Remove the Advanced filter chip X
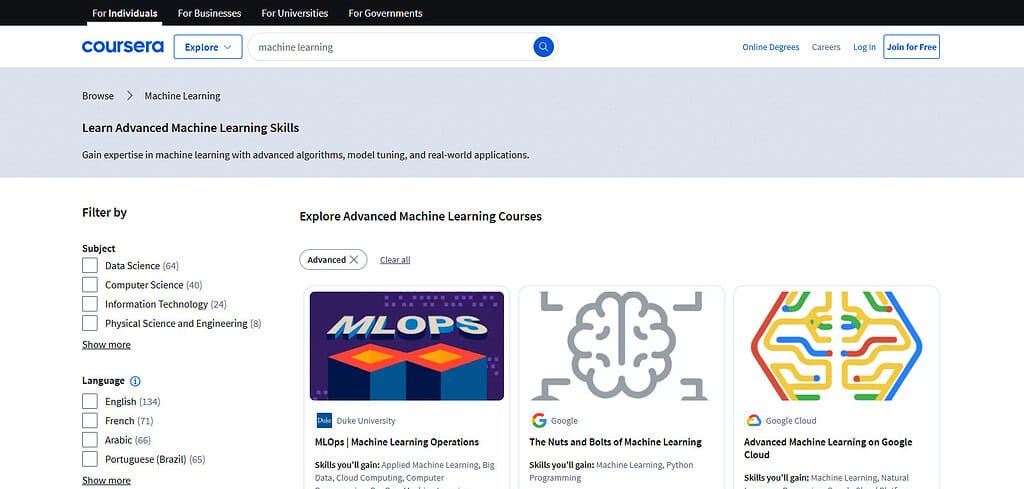This screenshot has width=1024, height=489. click(354, 260)
